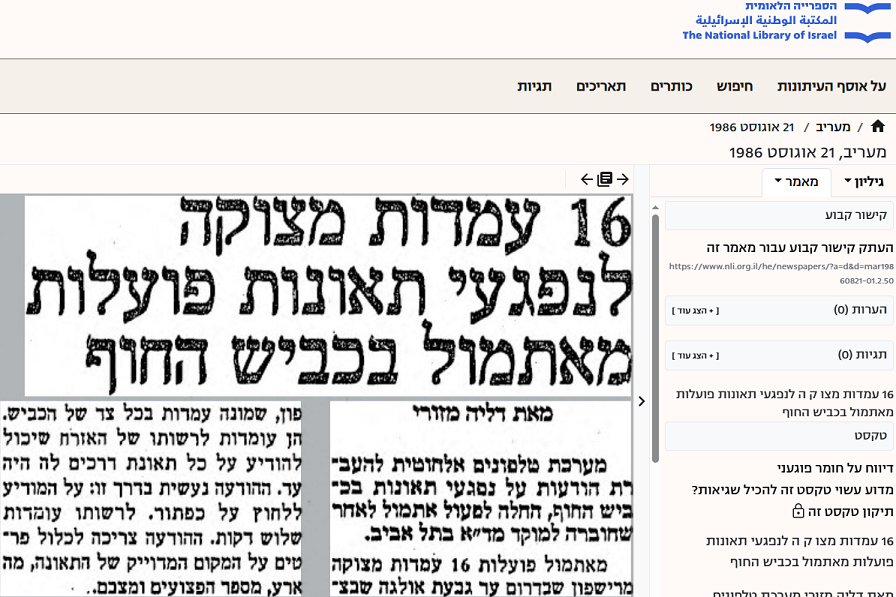Open the חיפוש navigation item
896x597 pixels.
tap(734, 87)
